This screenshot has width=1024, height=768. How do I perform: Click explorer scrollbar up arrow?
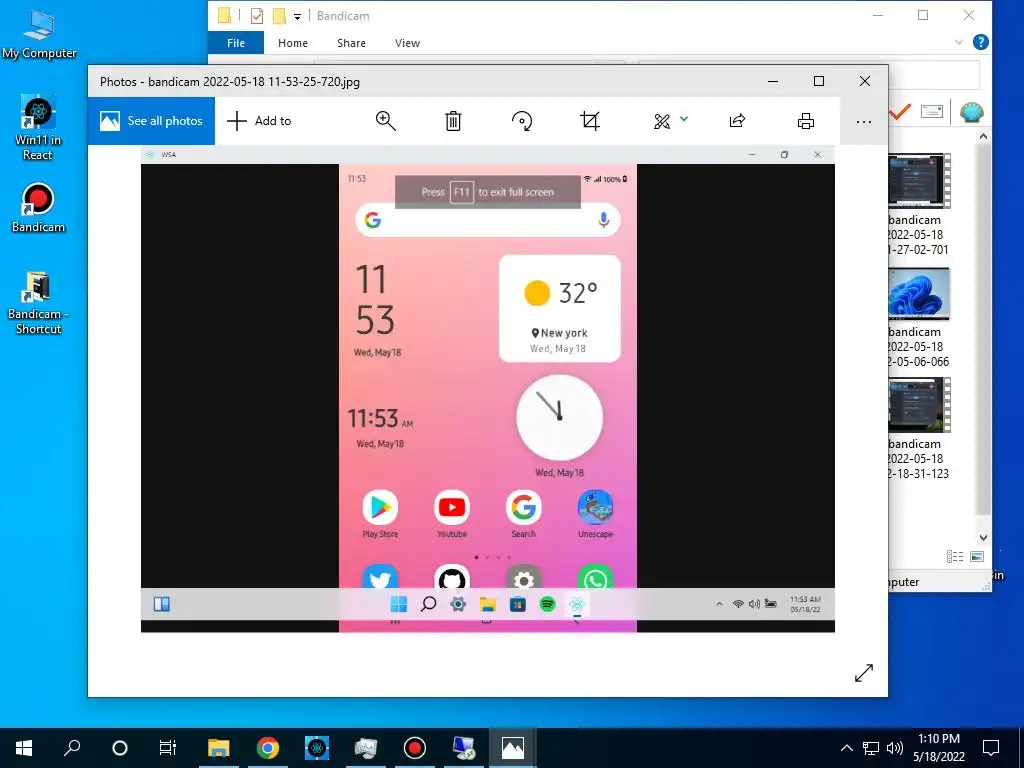tap(984, 136)
